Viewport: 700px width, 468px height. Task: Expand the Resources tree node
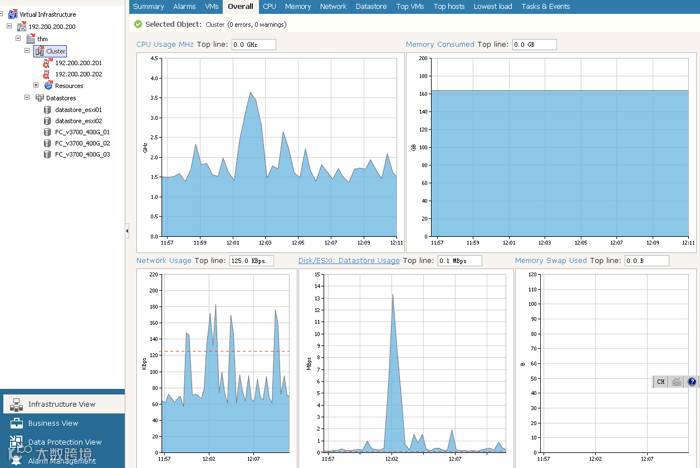pos(36,85)
